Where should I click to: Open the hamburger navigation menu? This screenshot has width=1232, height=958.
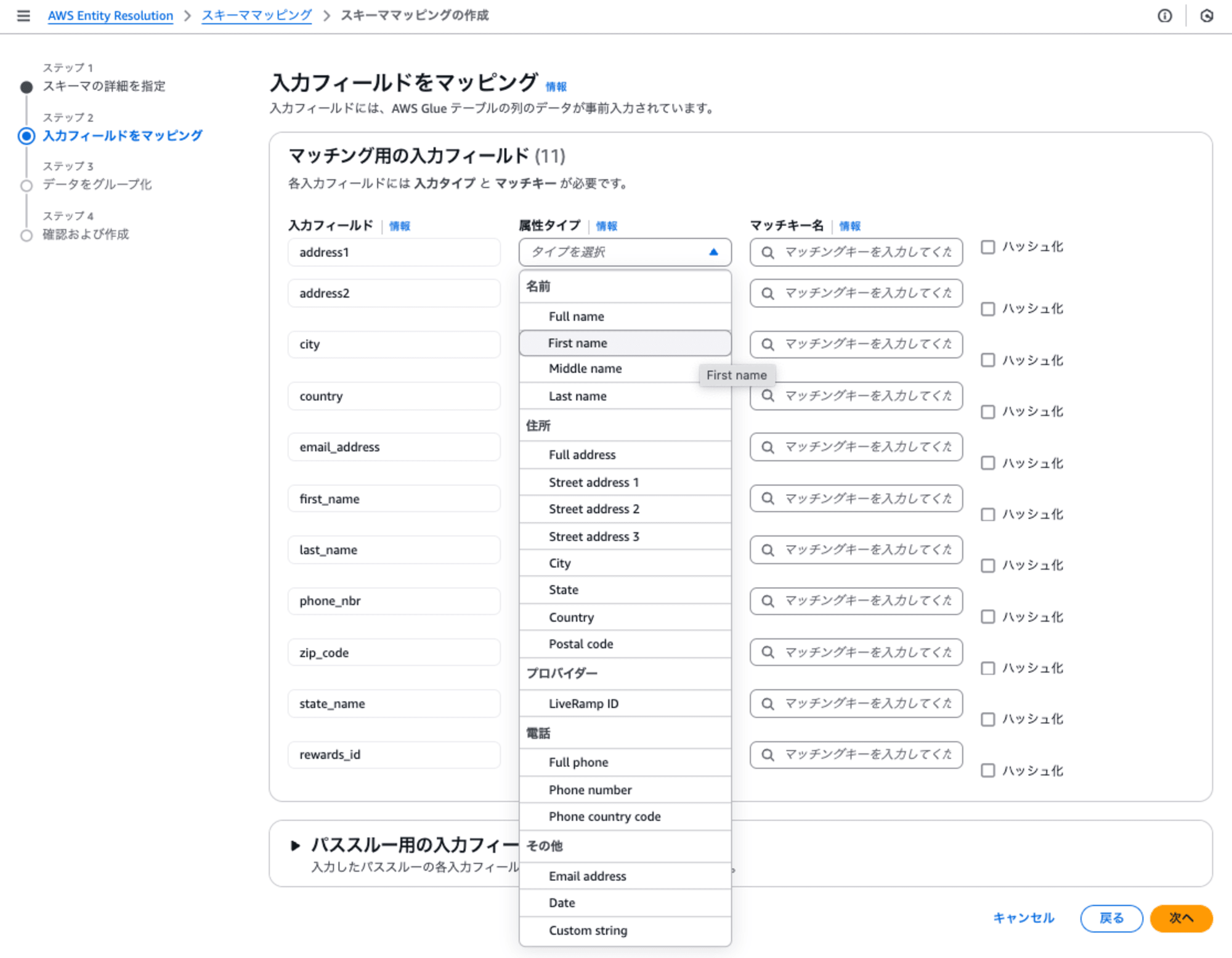(x=23, y=15)
